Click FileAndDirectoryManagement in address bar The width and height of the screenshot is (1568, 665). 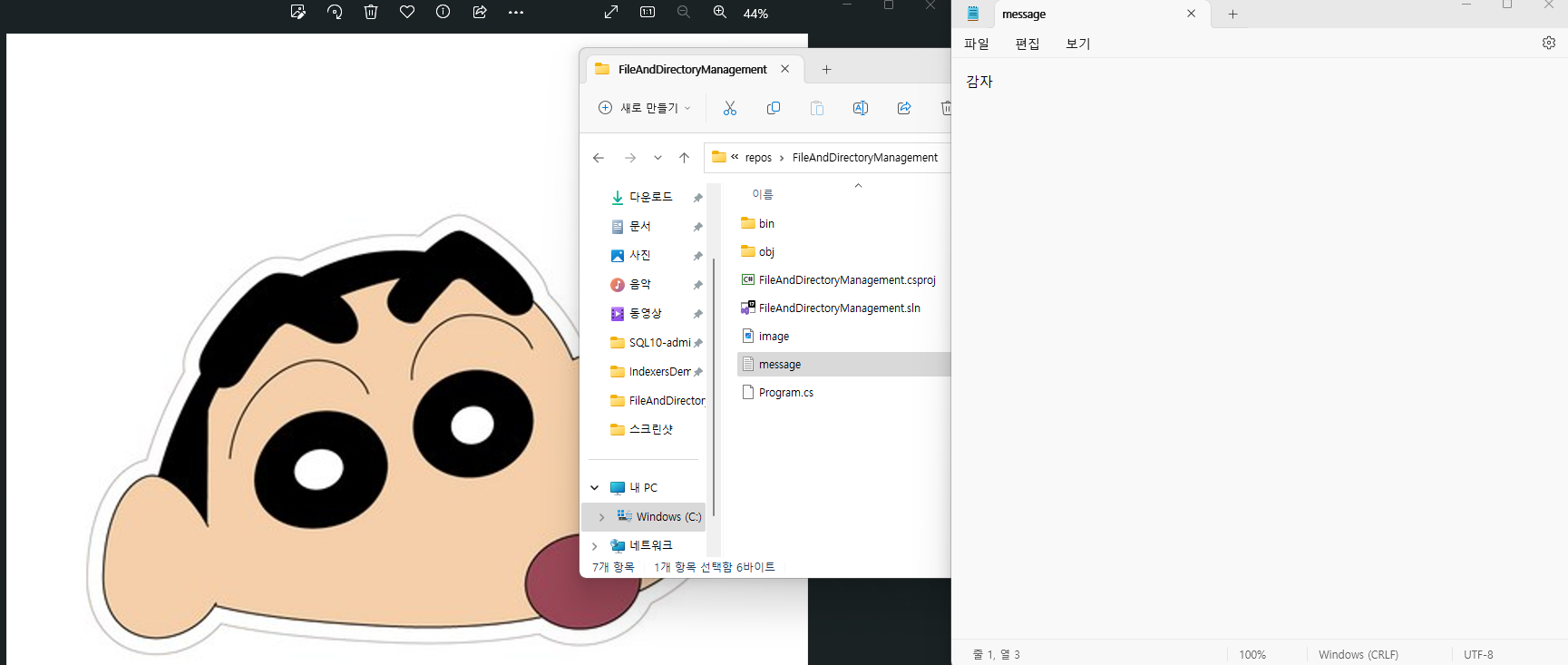865,158
